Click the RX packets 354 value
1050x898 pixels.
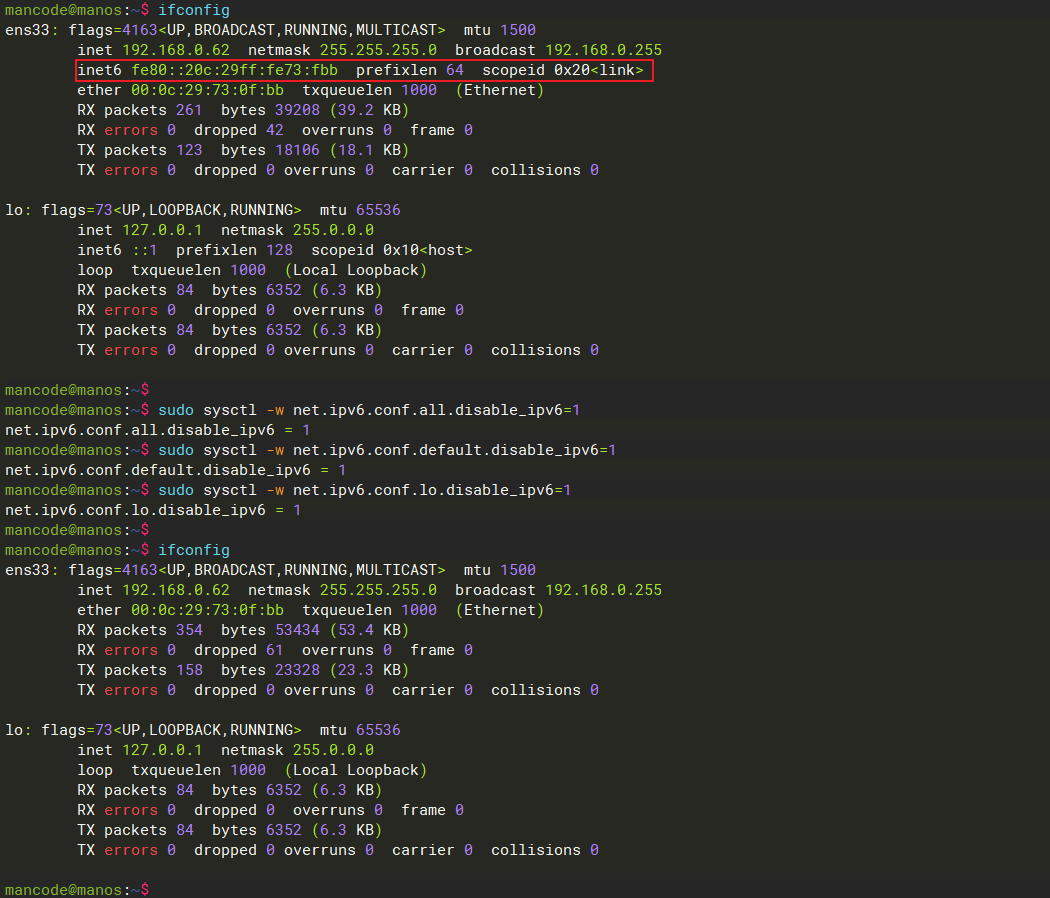coord(188,630)
